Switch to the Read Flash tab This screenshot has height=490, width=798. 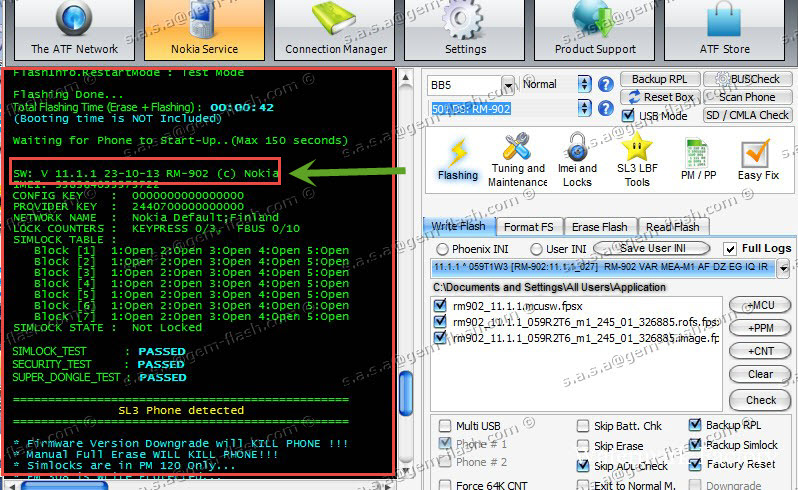click(x=672, y=226)
